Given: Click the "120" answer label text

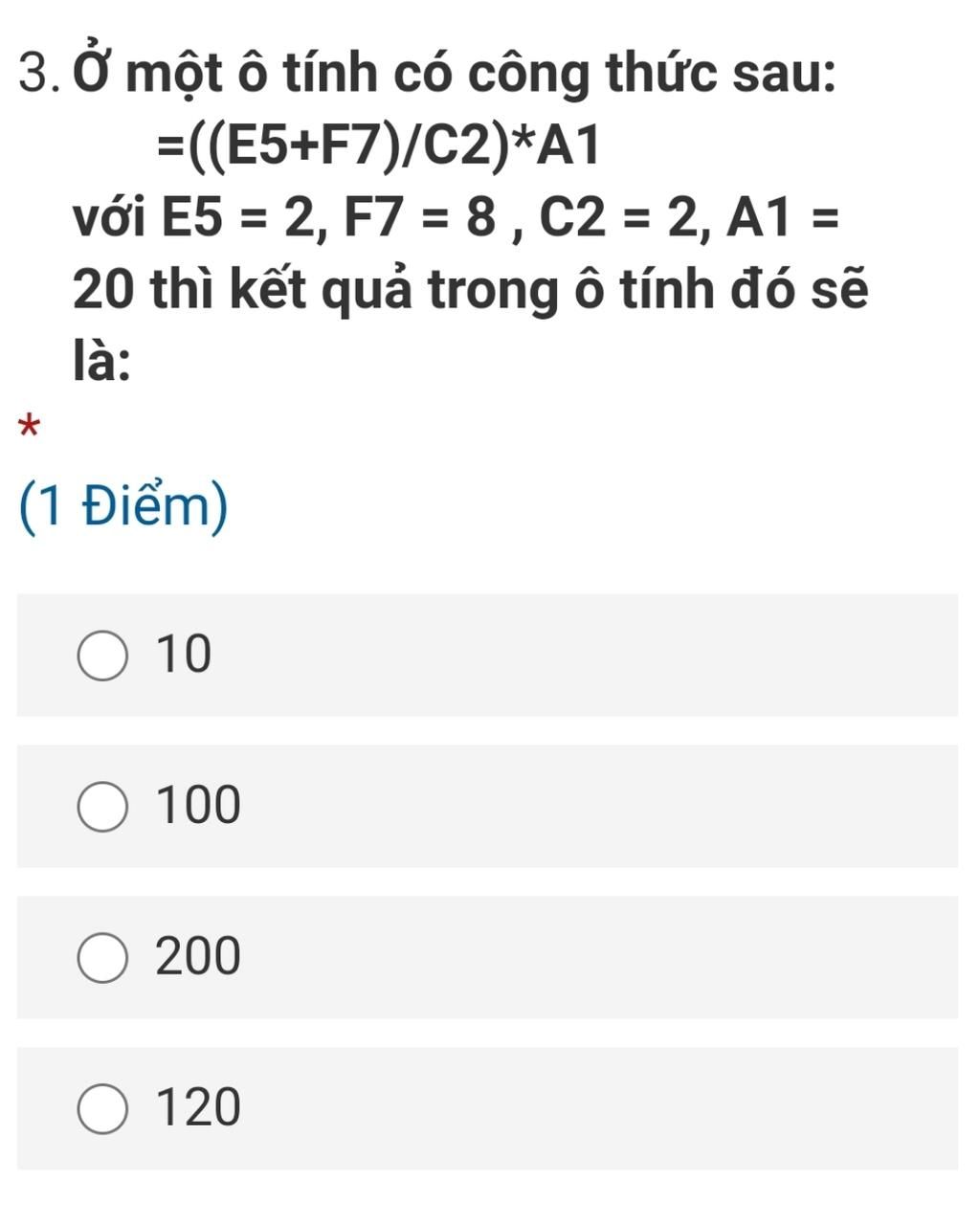Looking at the screenshot, I should click(198, 1108).
